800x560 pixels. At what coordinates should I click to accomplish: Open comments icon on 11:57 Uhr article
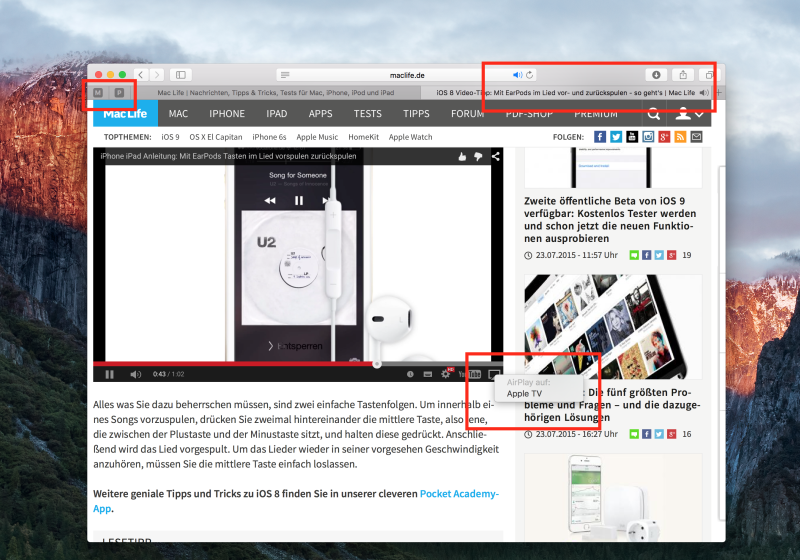click(x=634, y=255)
